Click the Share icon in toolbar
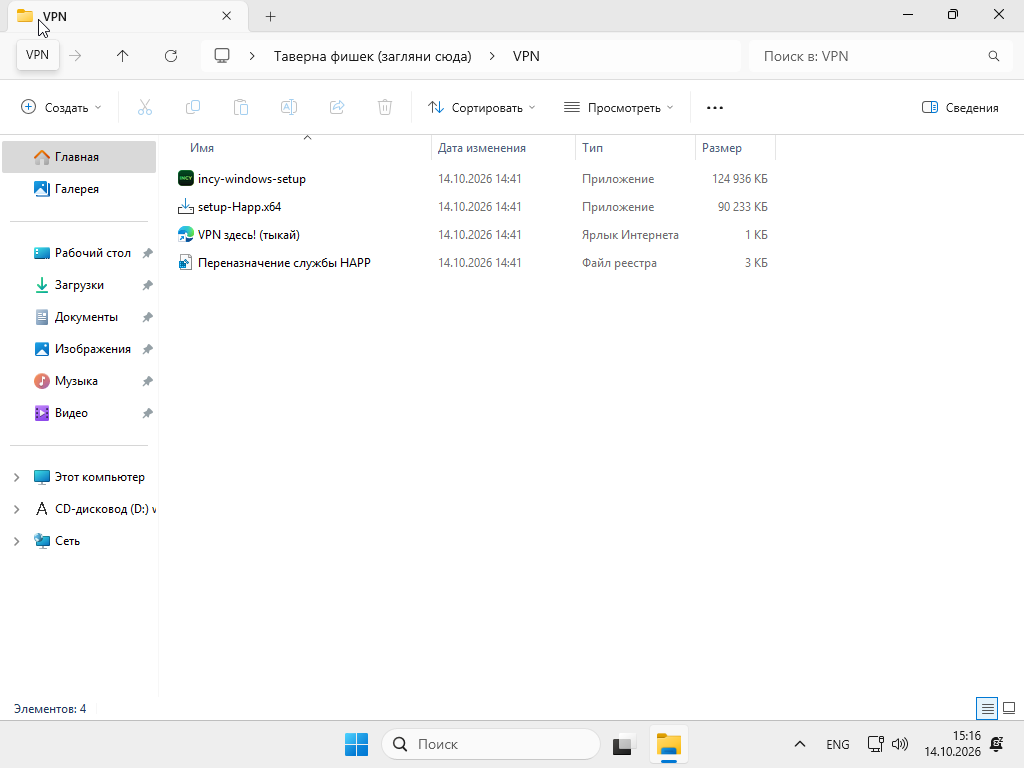The width and height of the screenshot is (1024, 768). [337, 107]
